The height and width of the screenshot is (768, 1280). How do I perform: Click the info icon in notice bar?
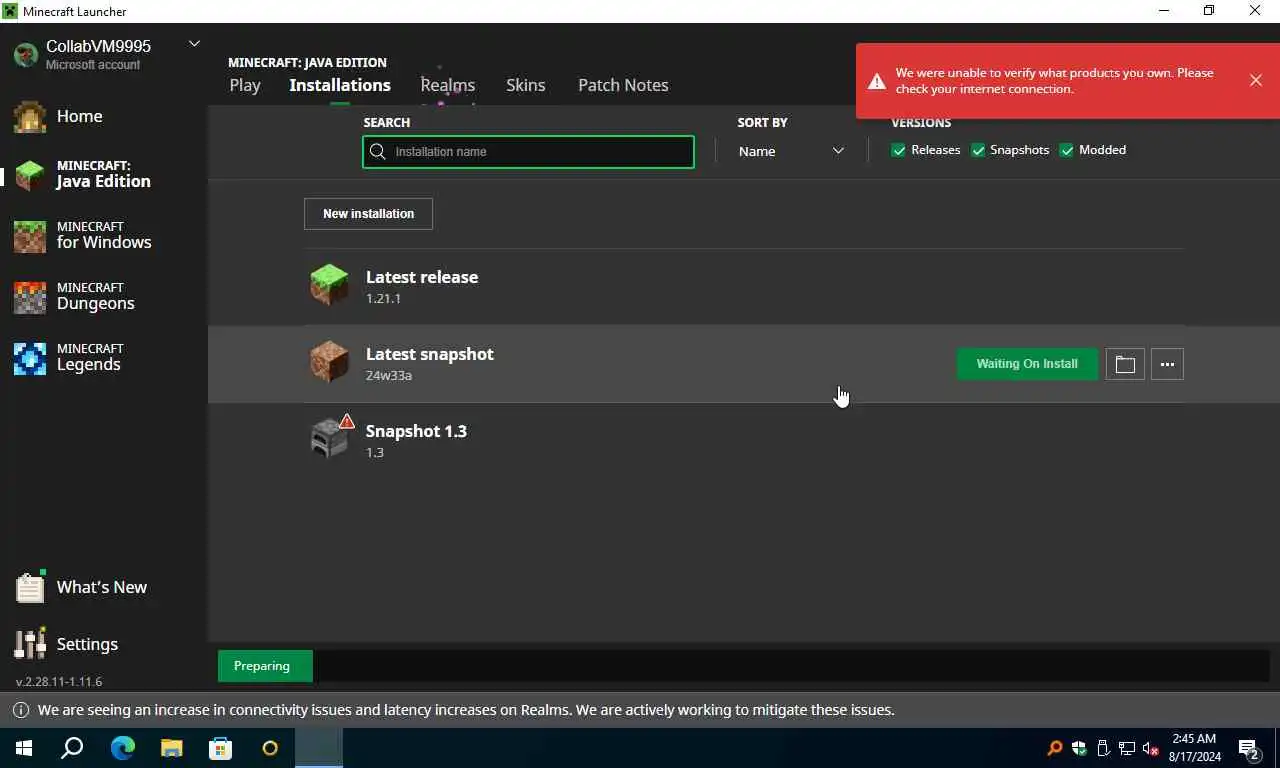20,710
